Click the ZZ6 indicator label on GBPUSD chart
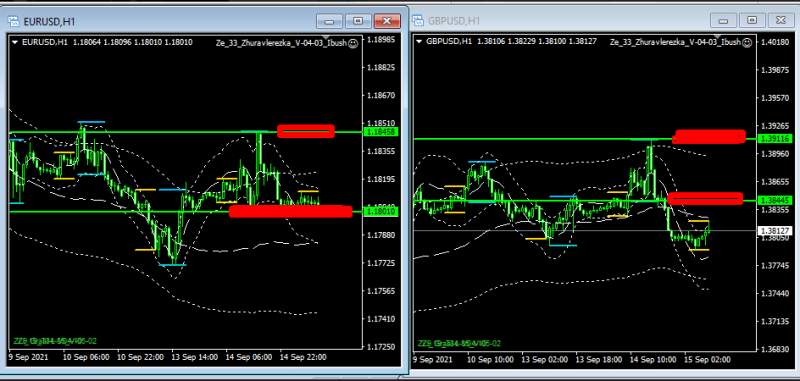 coord(459,343)
